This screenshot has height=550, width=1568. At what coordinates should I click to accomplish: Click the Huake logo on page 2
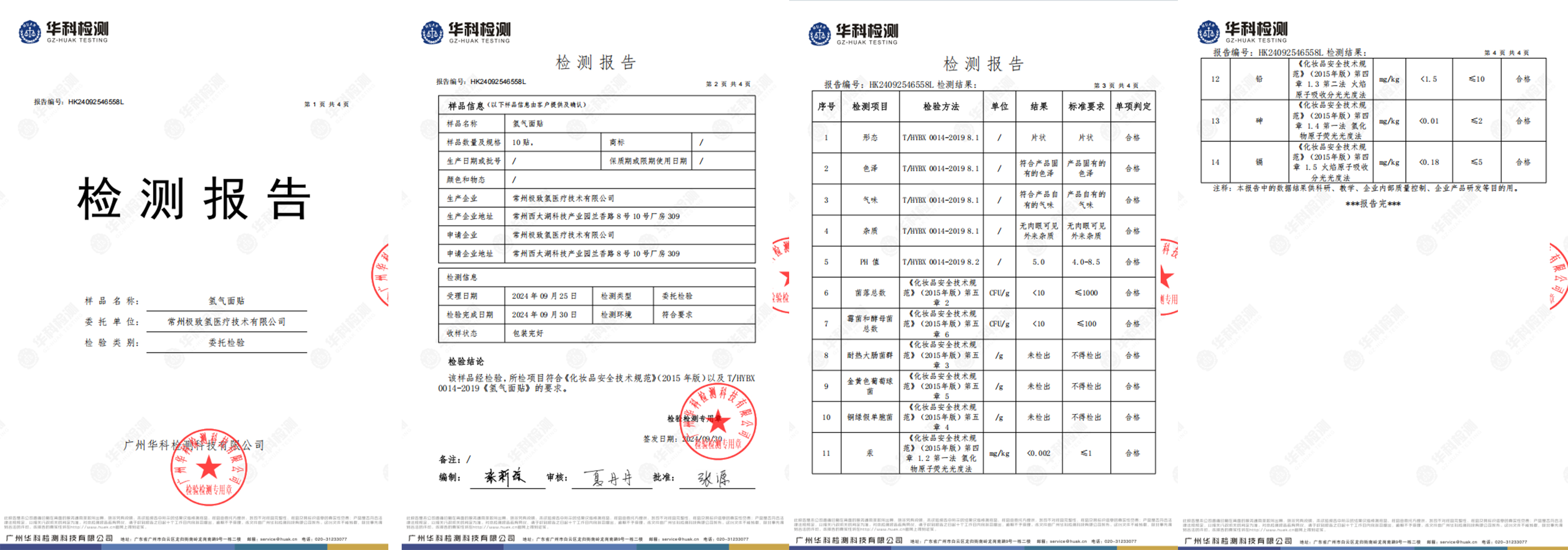(466, 32)
